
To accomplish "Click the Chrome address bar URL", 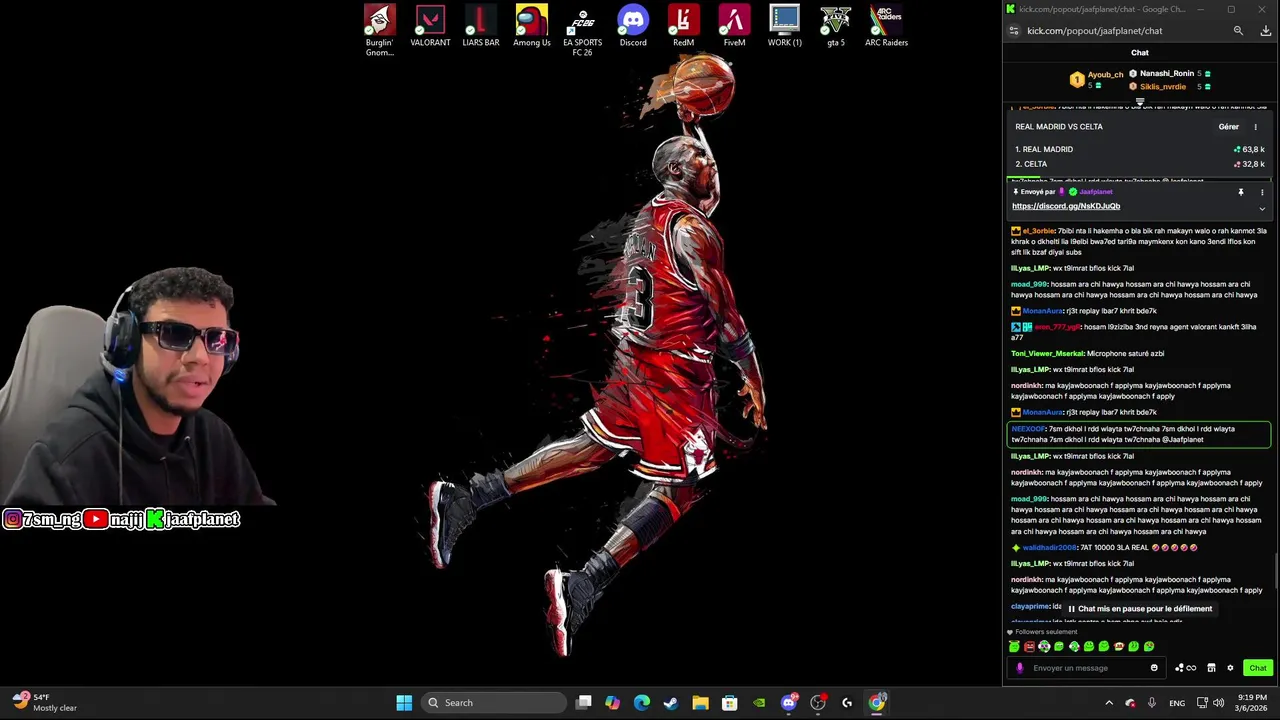I will click(x=1095, y=31).
